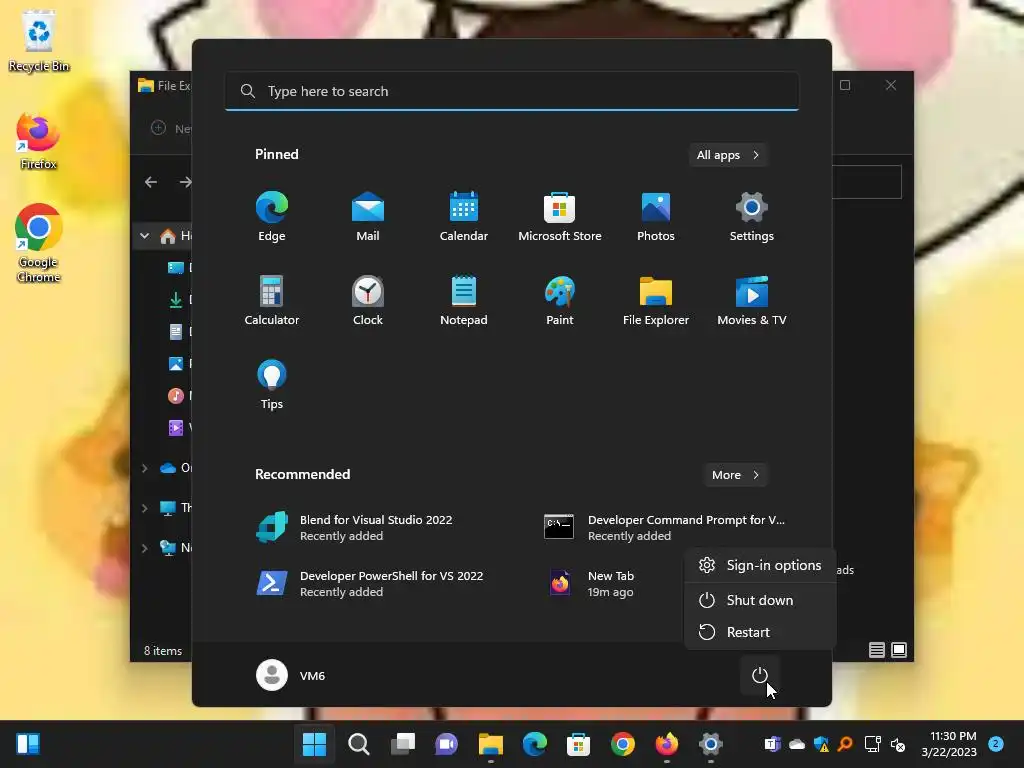
Task: Select Downloads in File Explorer sidebar
Action: pyautogui.click(x=178, y=300)
